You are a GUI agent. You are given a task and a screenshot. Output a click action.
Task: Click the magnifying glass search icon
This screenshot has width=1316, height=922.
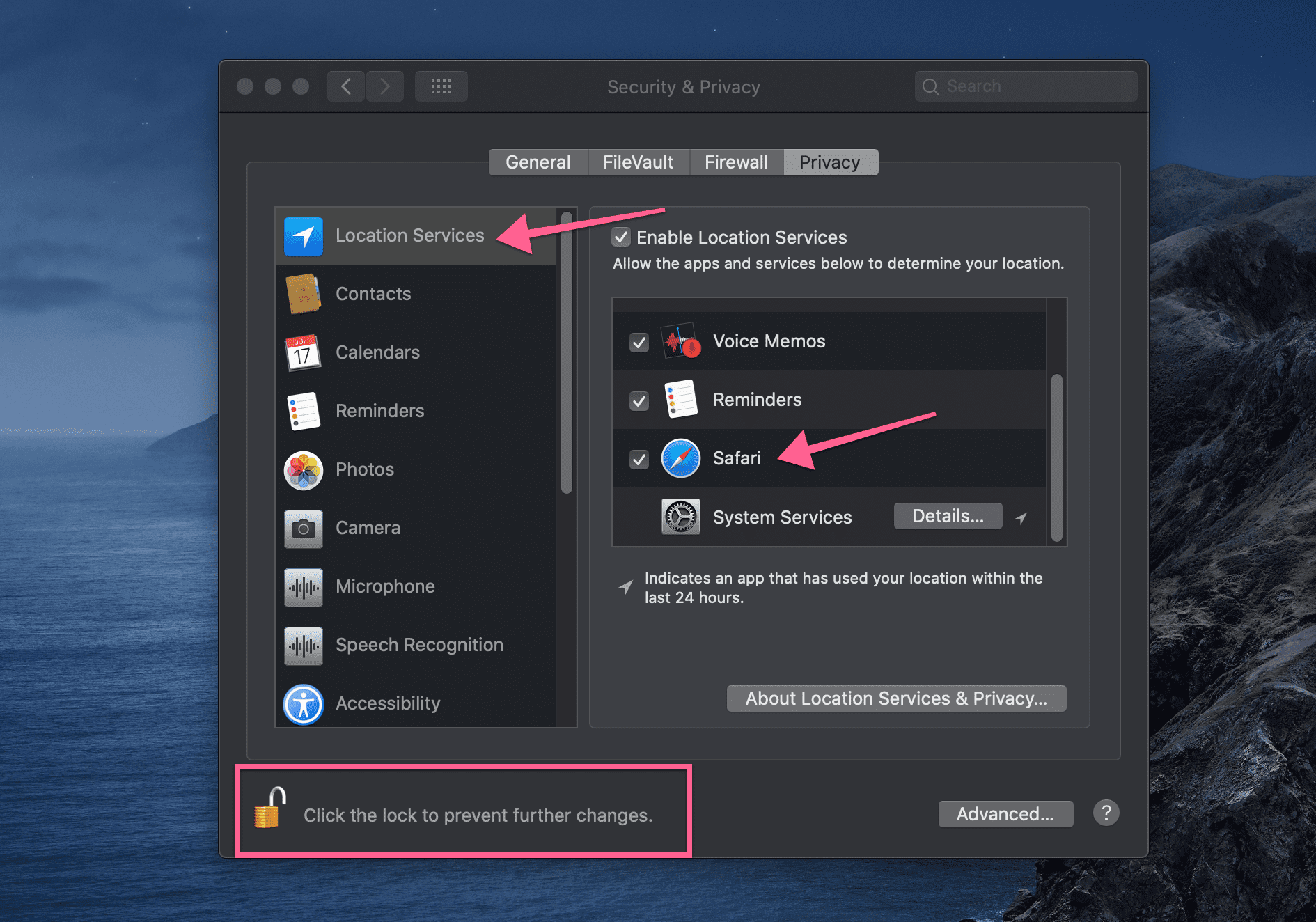tap(931, 87)
